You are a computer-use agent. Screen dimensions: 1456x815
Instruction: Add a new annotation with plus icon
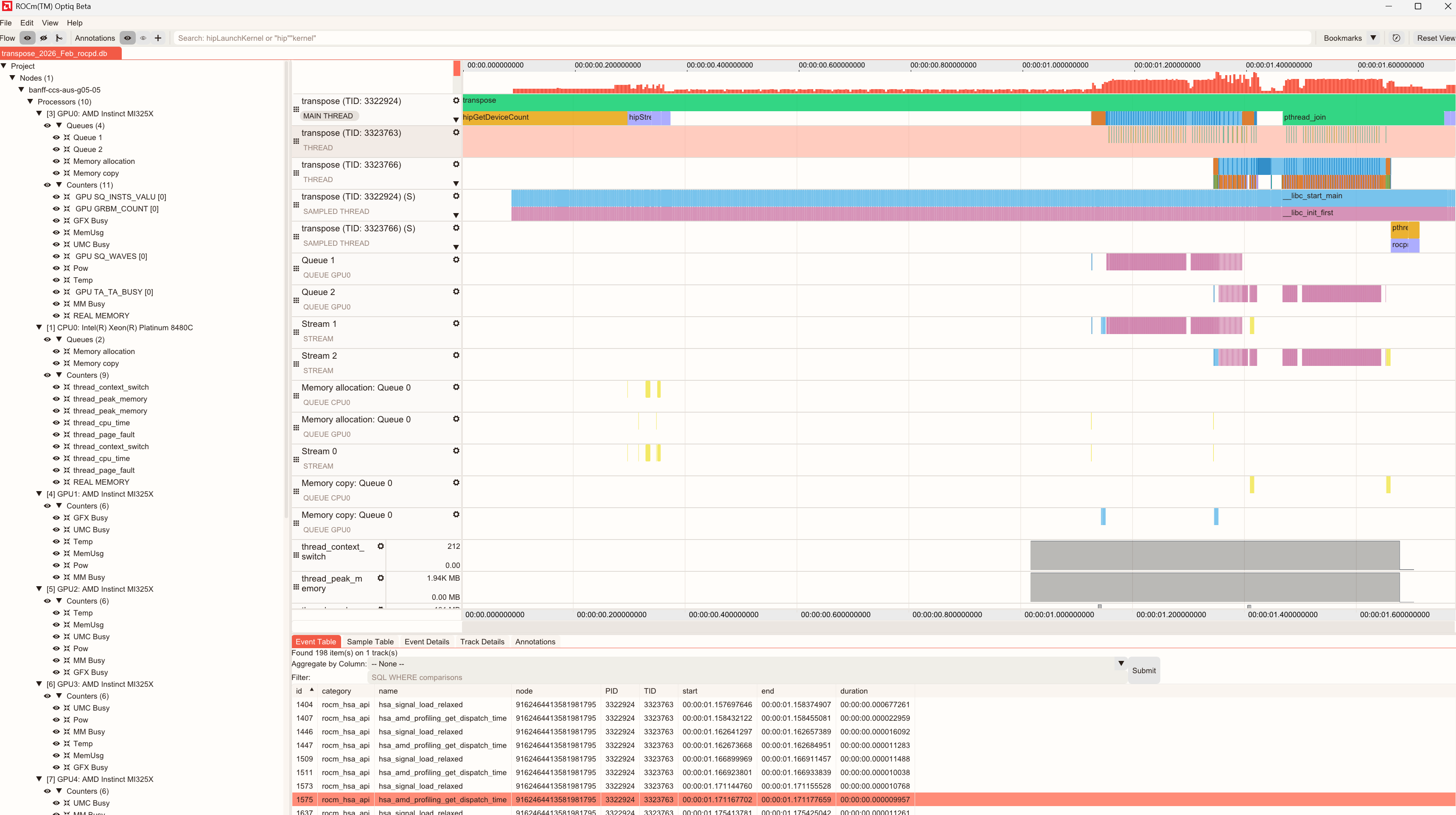158,38
